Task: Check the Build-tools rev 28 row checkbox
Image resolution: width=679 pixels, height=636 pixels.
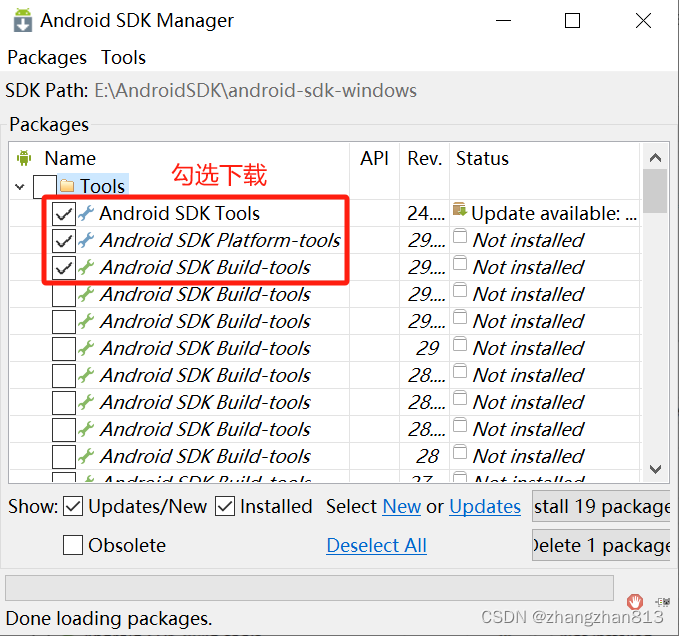Action: 64,456
